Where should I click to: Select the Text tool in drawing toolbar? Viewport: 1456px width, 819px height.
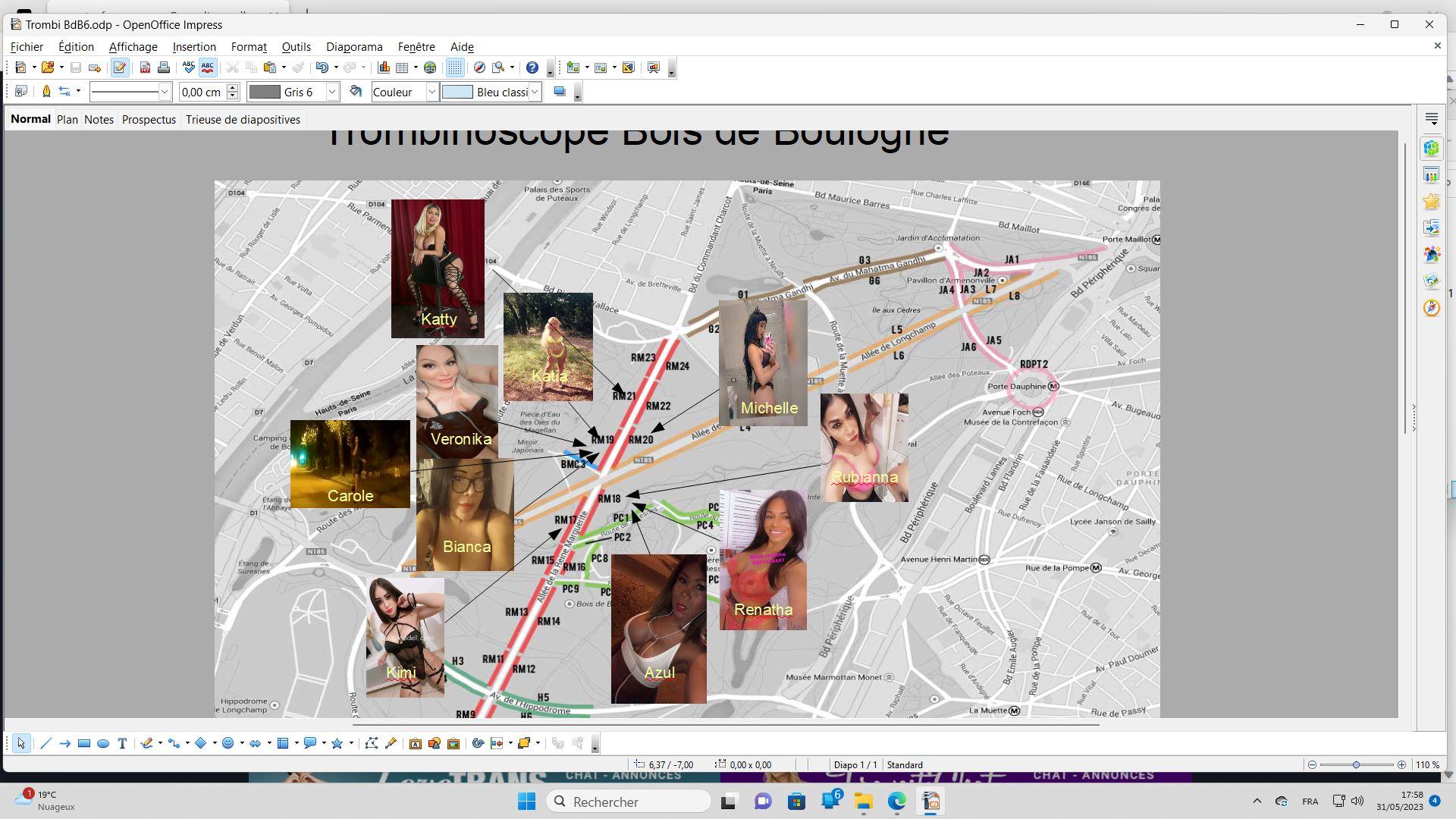122,743
